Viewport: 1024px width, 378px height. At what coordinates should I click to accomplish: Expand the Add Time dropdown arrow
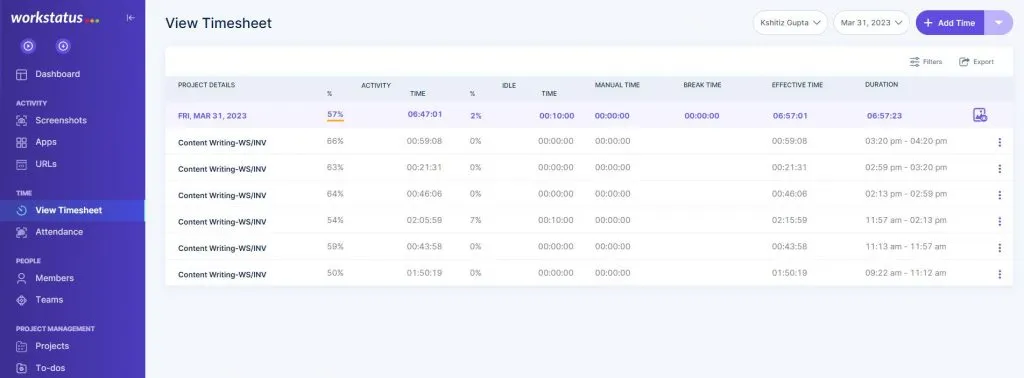point(998,22)
